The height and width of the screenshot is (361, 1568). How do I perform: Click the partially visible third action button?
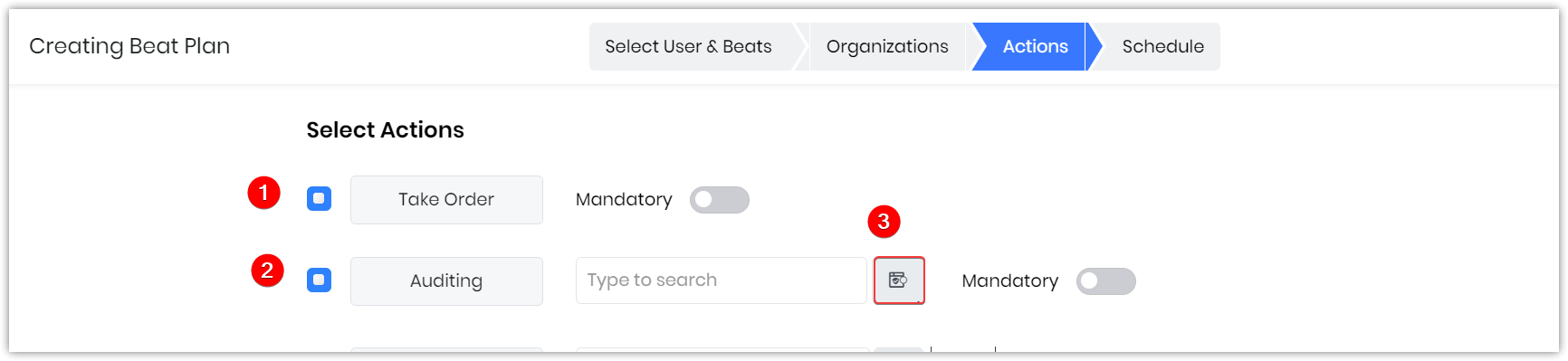(x=446, y=349)
